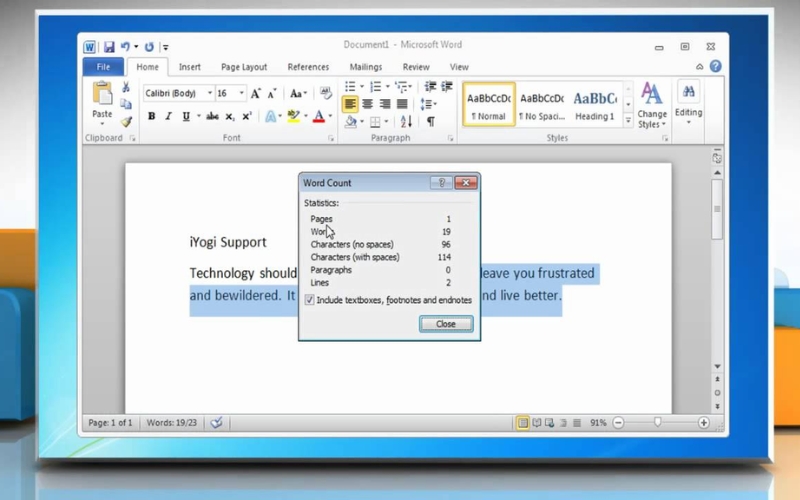Switch to the Insert tab

pyautogui.click(x=189, y=67)
